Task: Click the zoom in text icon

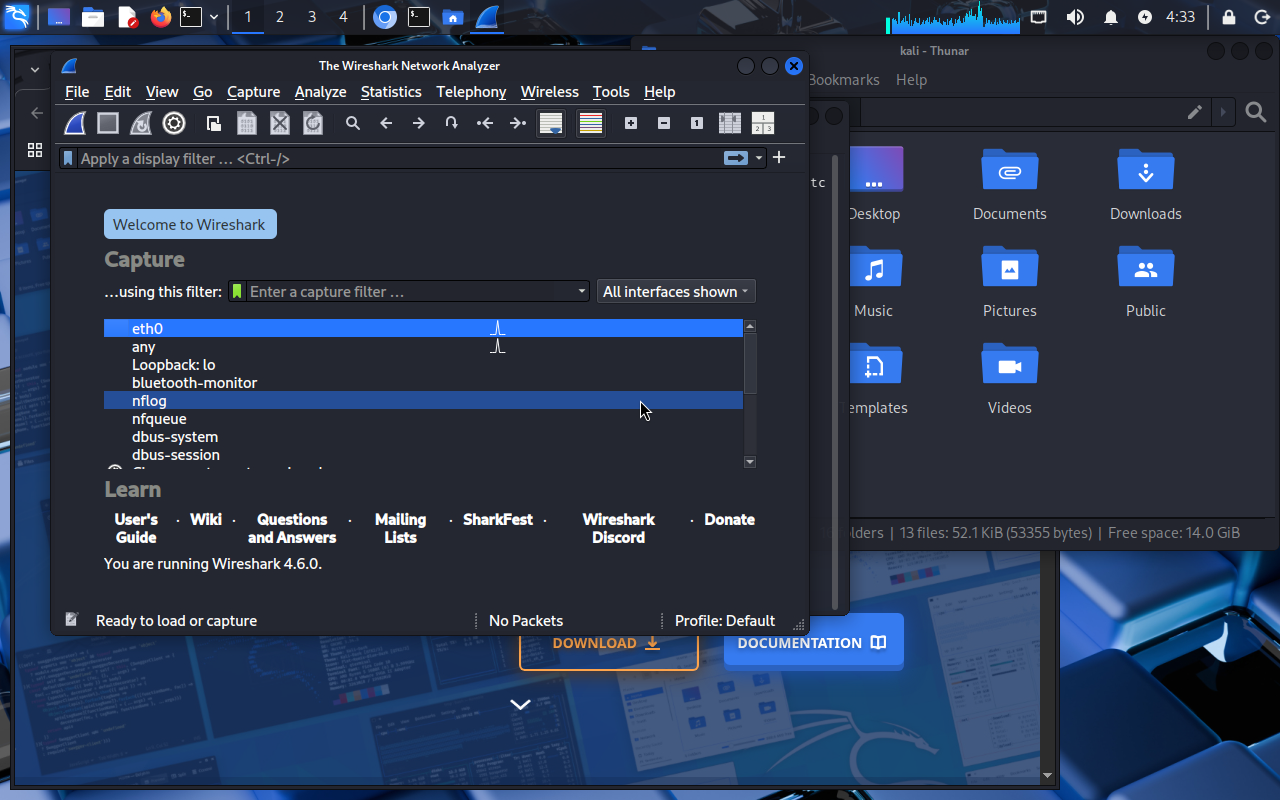Action: click(x=631, y=123)
